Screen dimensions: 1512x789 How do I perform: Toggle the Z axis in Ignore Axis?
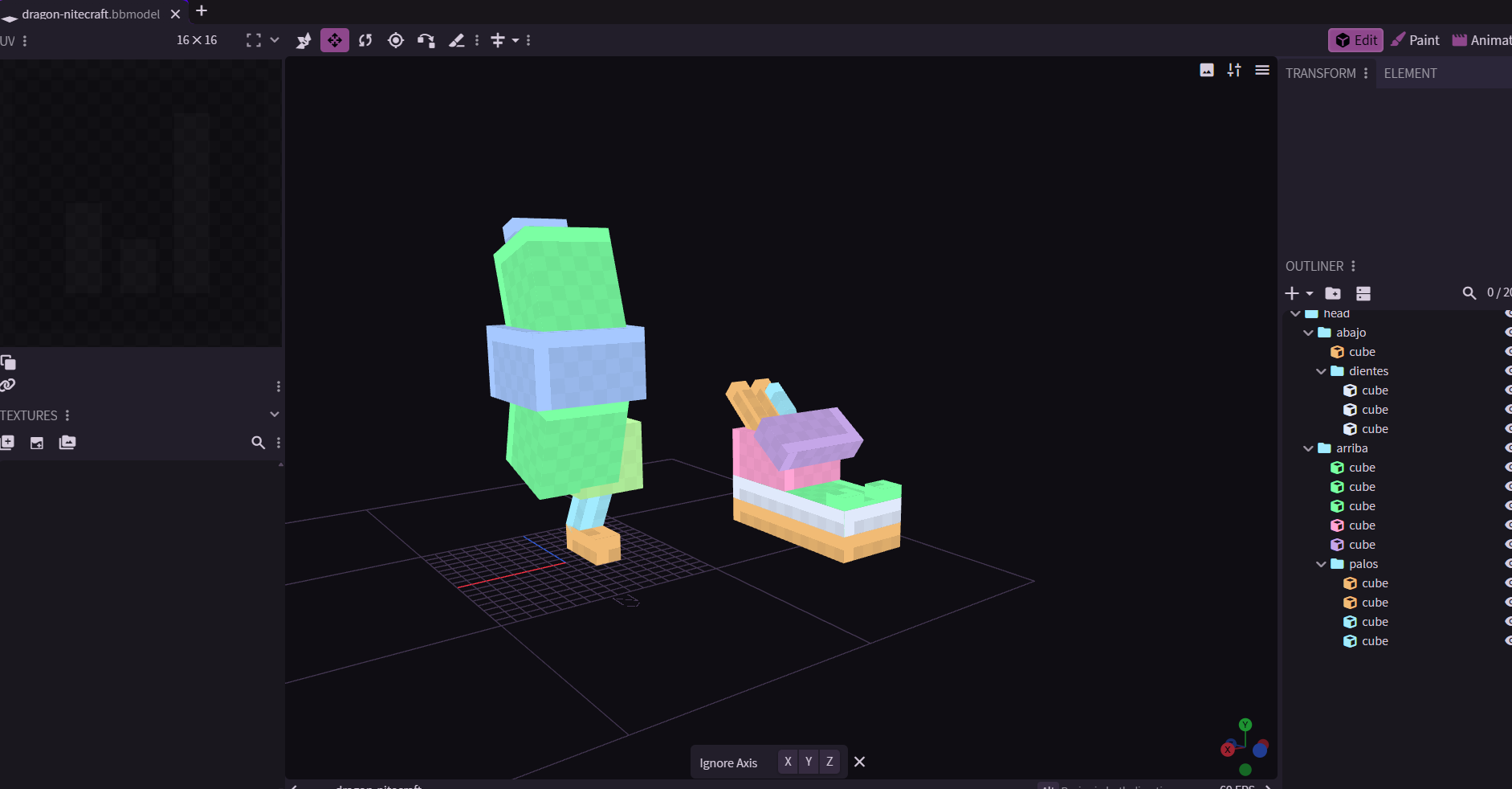829,762
